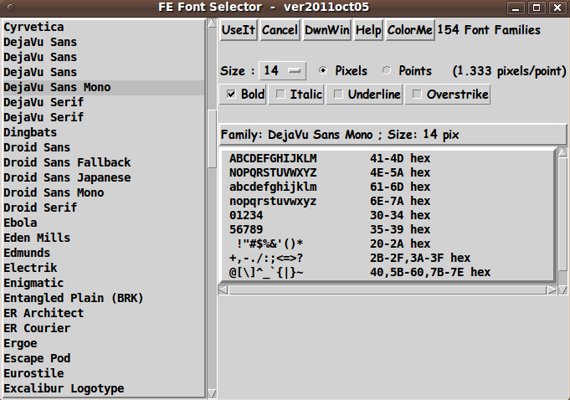Select the Droid Serif font
Screen dimensions: 570x400
click(x=103, y=208)
